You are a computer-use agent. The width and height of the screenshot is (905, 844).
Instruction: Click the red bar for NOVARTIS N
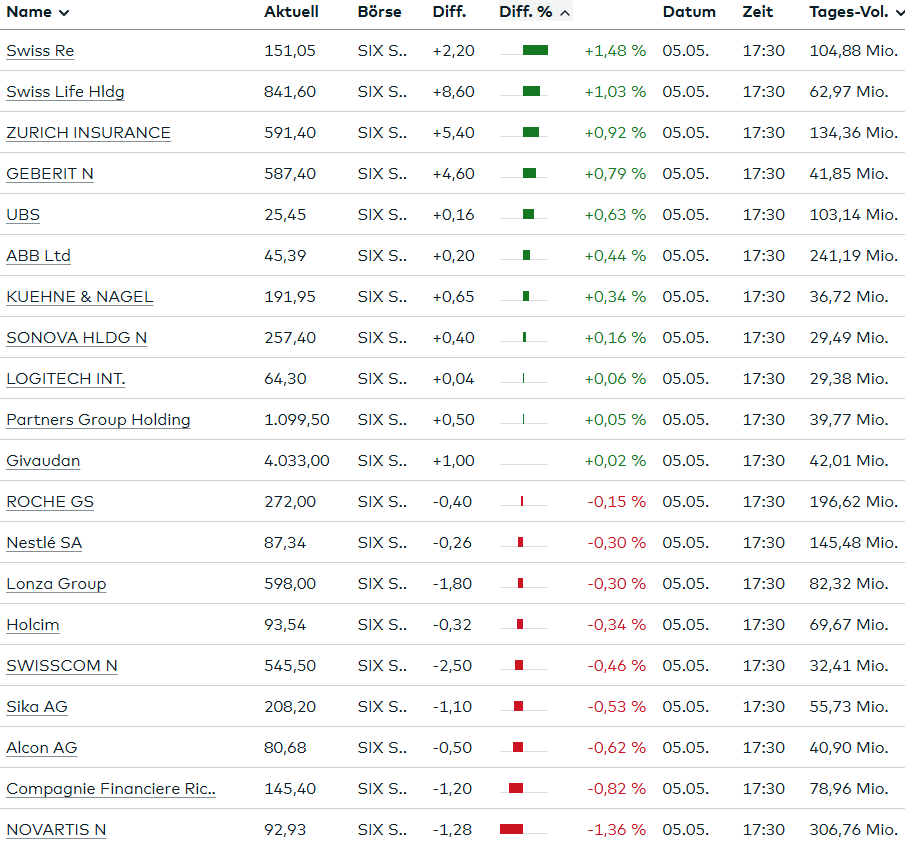[511, 829]
